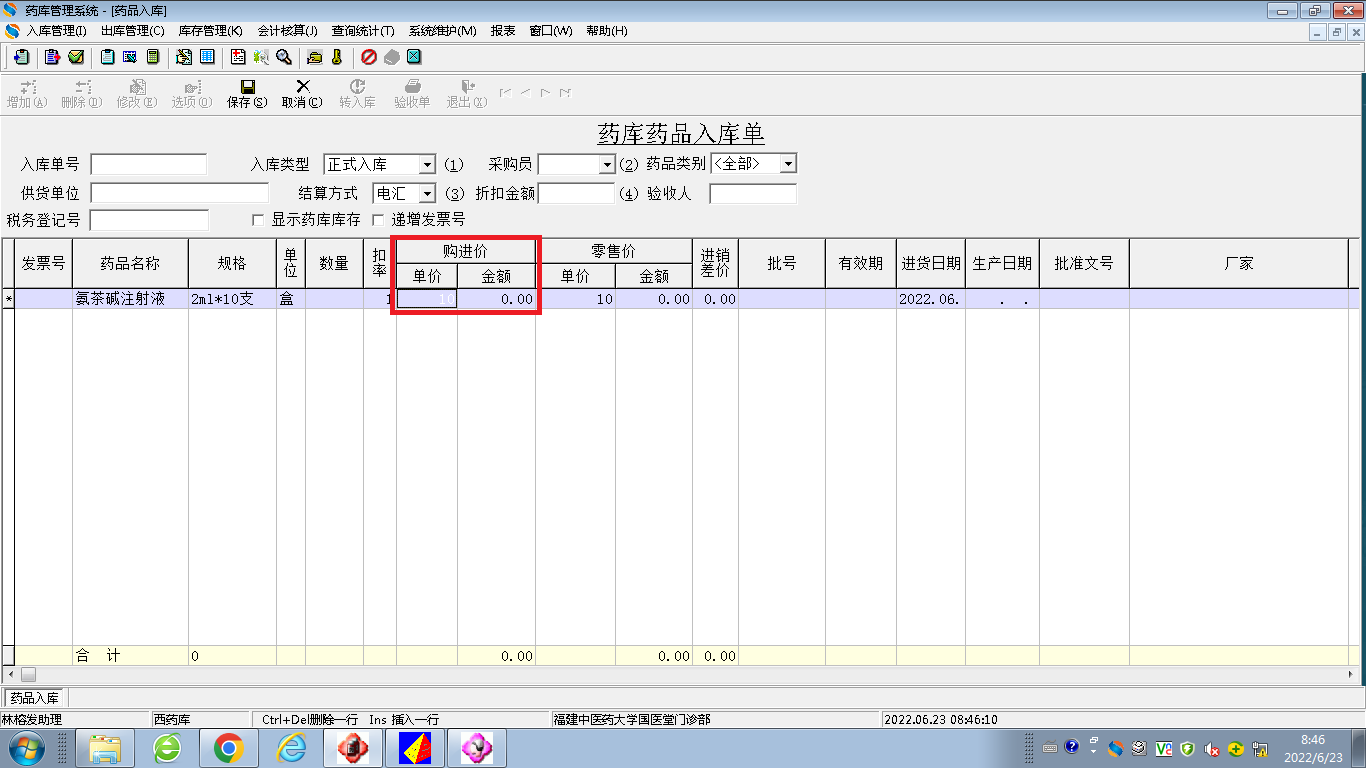Viewport: 1366px width, 768px height.
Task: Open Google Chrome from the taskbar
Action: (228, 748)
